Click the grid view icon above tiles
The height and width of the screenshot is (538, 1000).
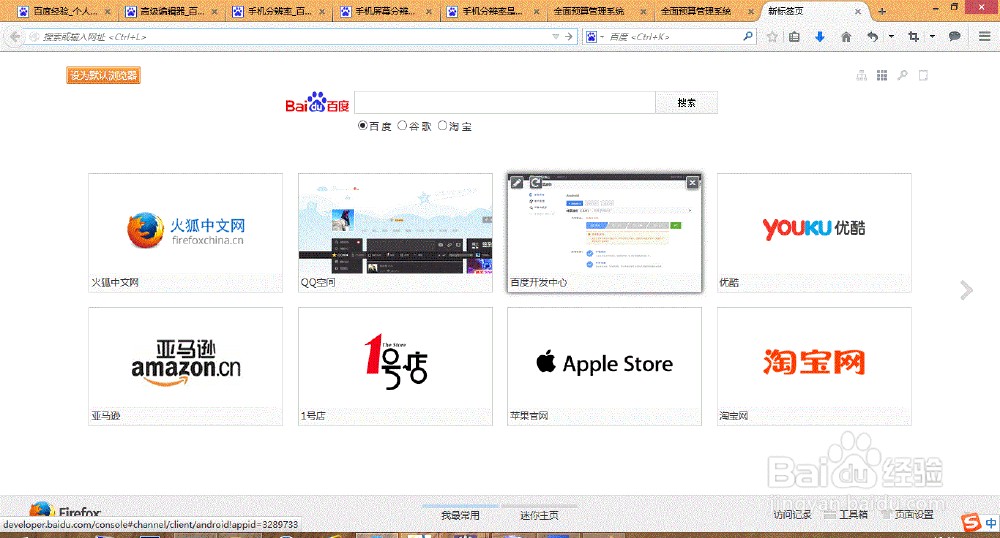coord(882,76)
